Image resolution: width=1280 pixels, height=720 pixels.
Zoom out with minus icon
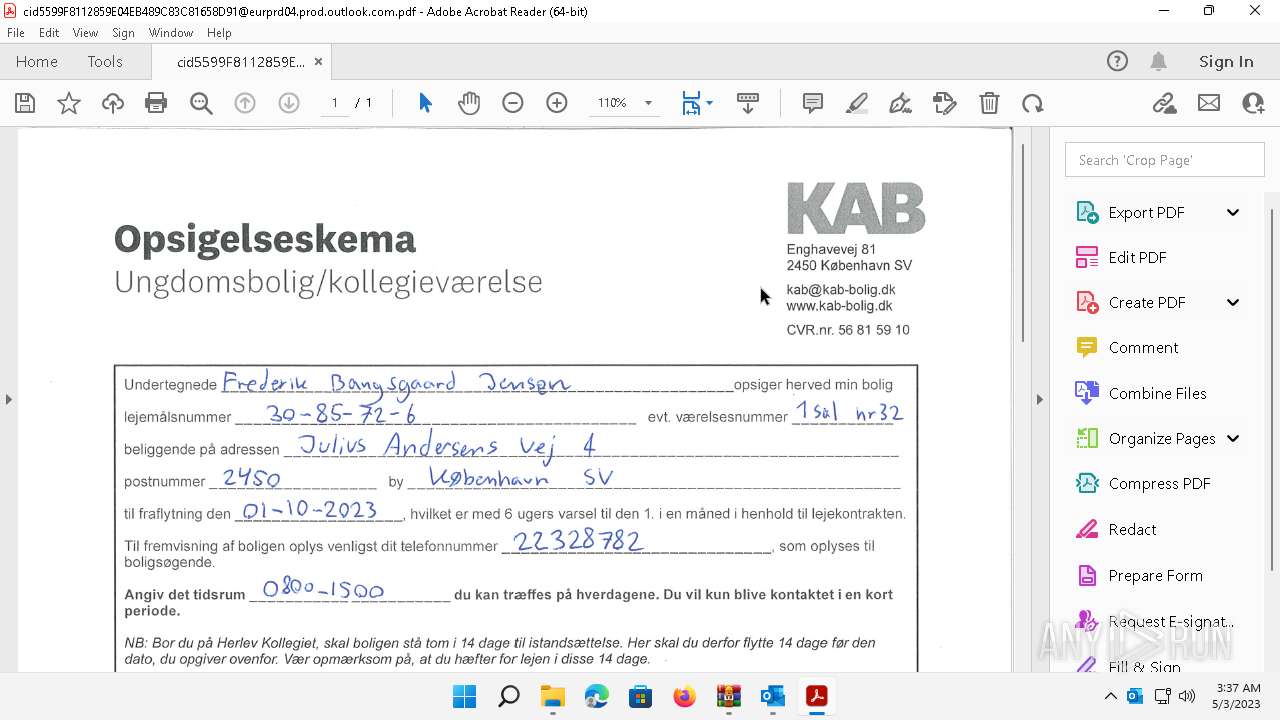[513, 103]
